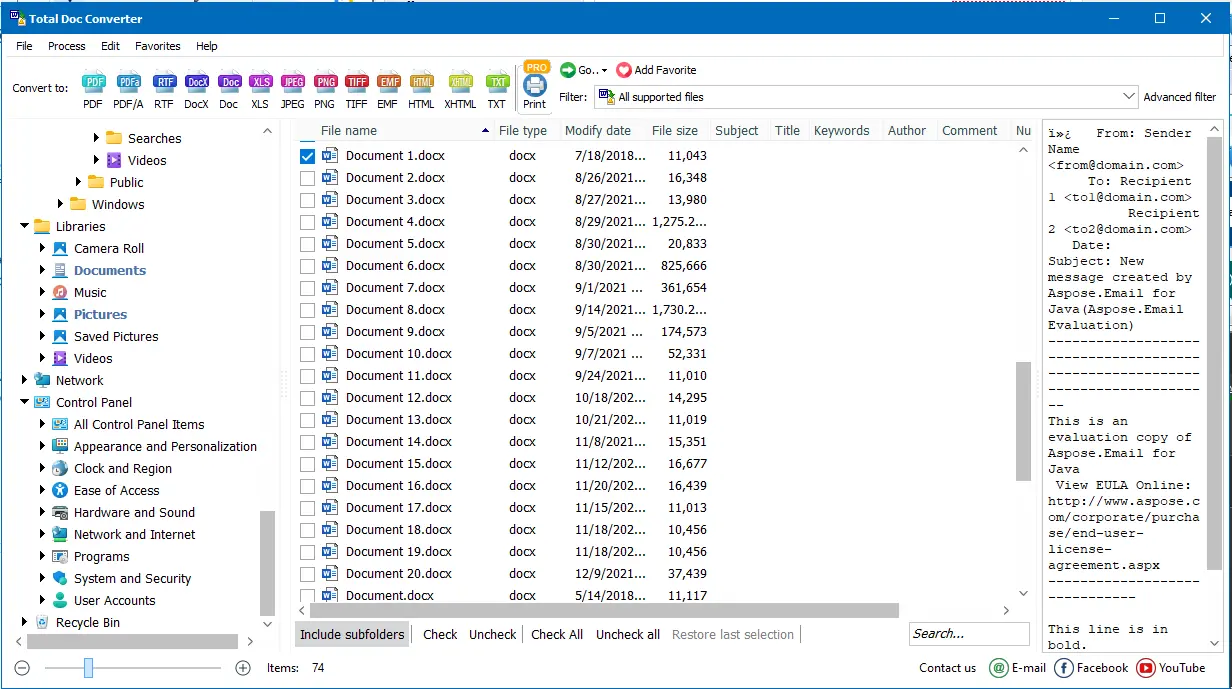Collapse the Libraries tree node

click(x=25, y=226)
